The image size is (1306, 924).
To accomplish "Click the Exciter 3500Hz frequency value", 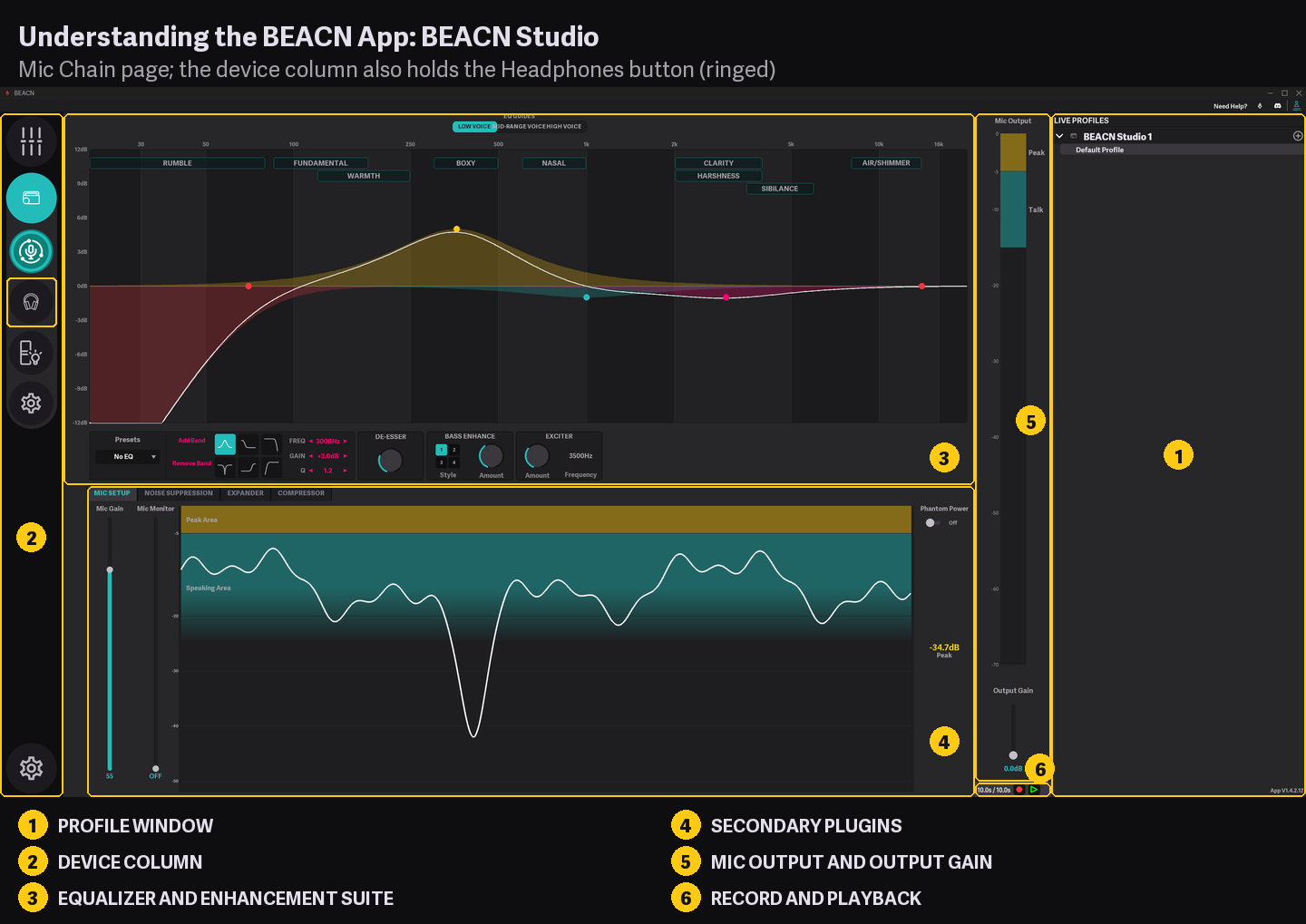I will point(580,456).
